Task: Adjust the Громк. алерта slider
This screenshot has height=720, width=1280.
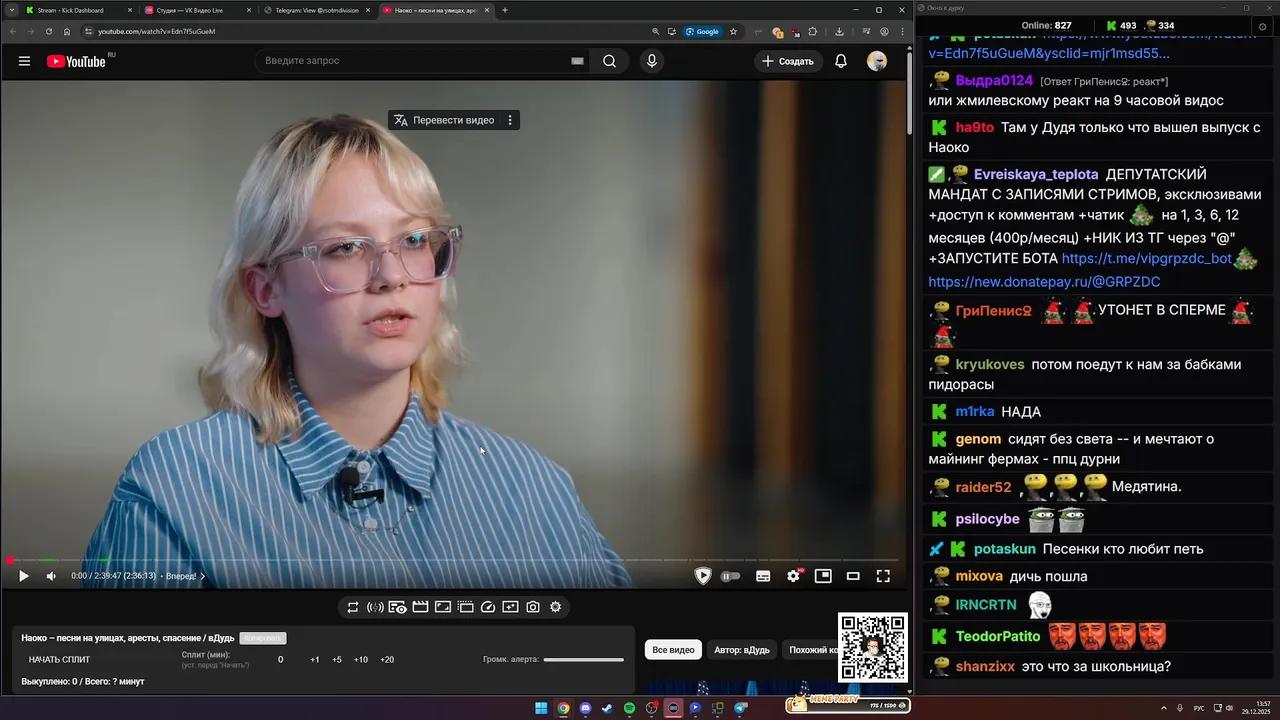Action: pyautogui.click(x=583, y=659)
